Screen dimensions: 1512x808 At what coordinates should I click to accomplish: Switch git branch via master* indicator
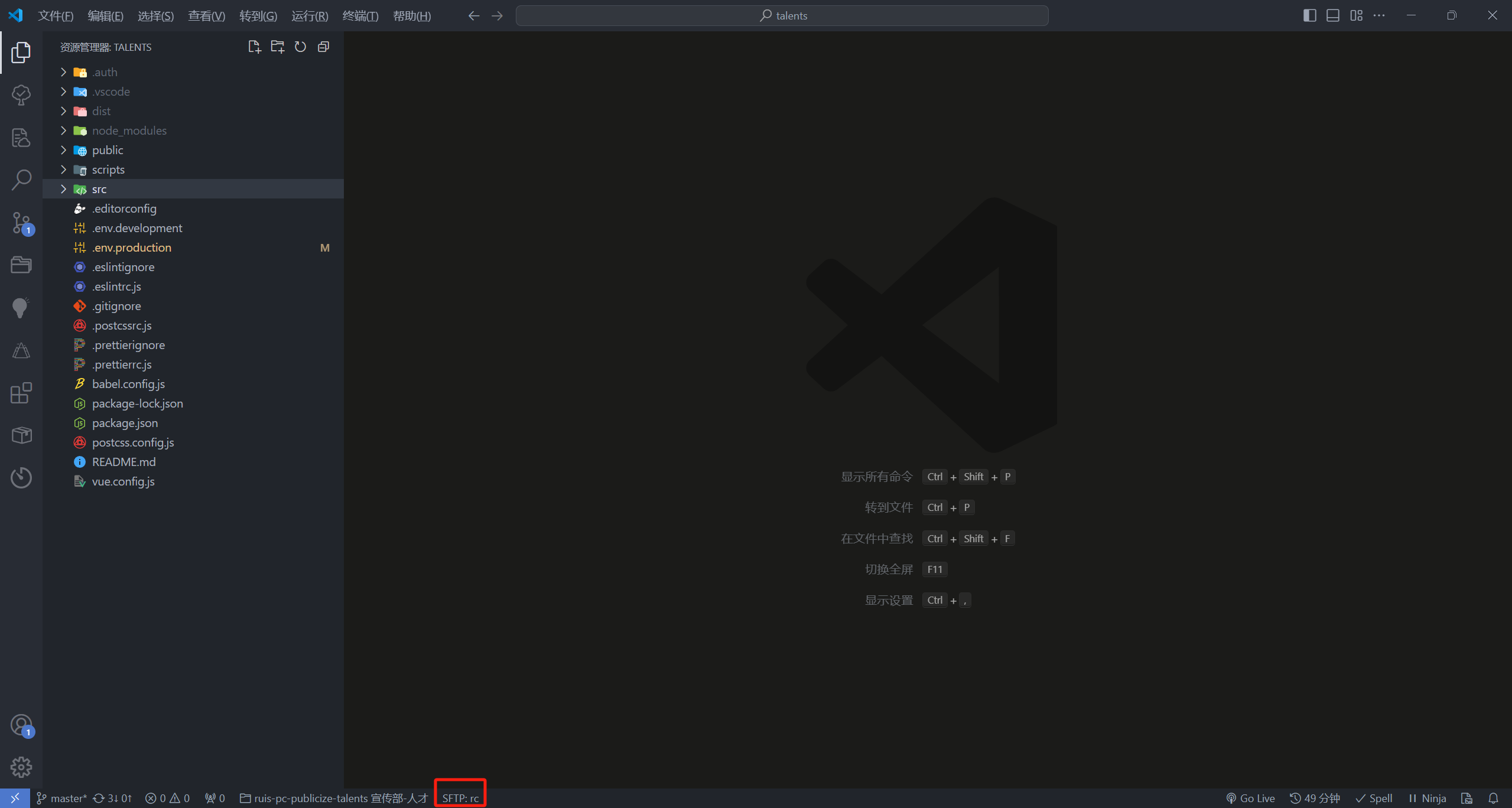click(x=61, y=798)
